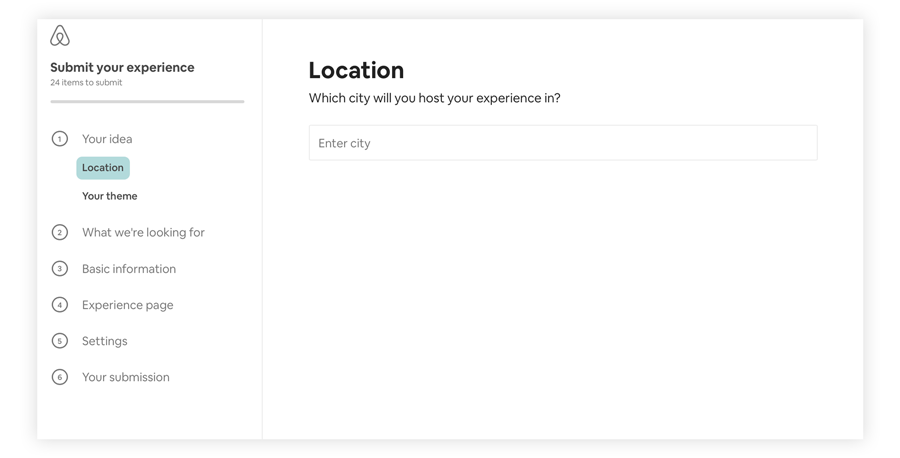900x458 pixels.
Task: Open the Settings step
Action: click(x=104, y=341)
